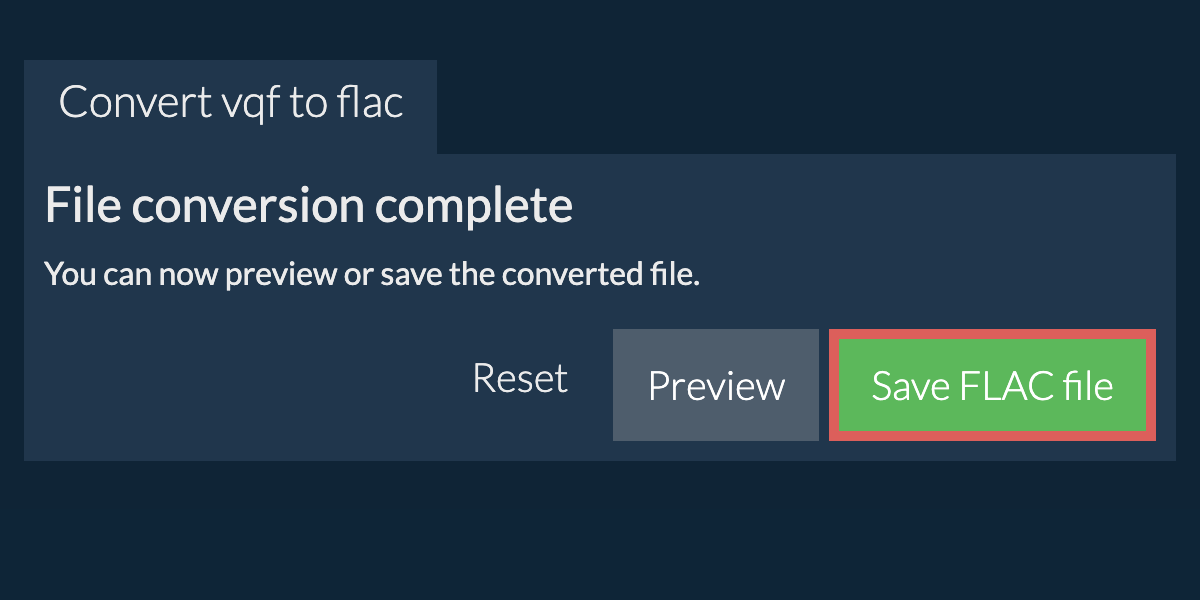Click the red border around the Save button
This screenshot has width=1200, height=600.
click(x=833, y=385)
